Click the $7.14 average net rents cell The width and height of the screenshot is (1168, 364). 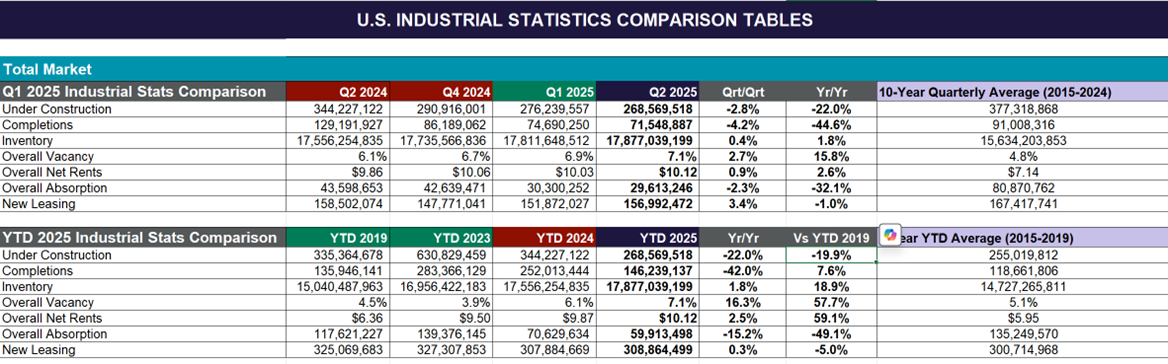(x=1022, y=172)
